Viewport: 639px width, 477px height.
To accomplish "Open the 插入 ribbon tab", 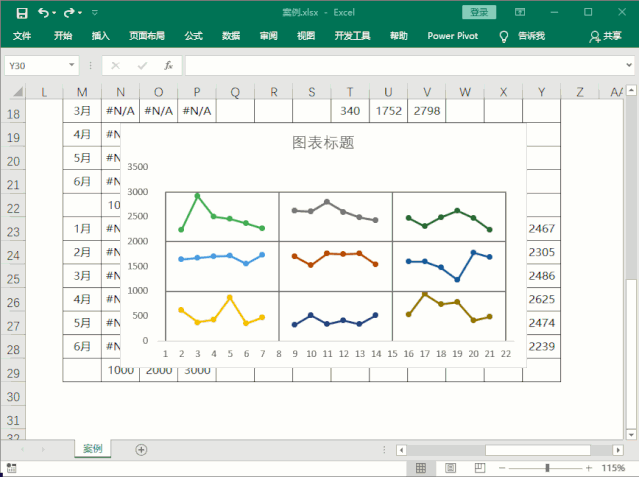I will [x=101, y=36].
